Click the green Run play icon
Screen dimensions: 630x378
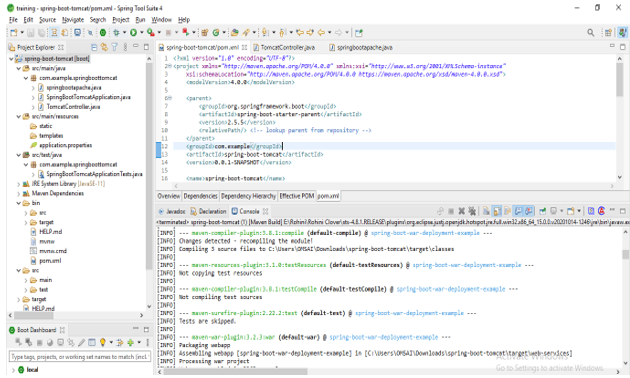133,33
